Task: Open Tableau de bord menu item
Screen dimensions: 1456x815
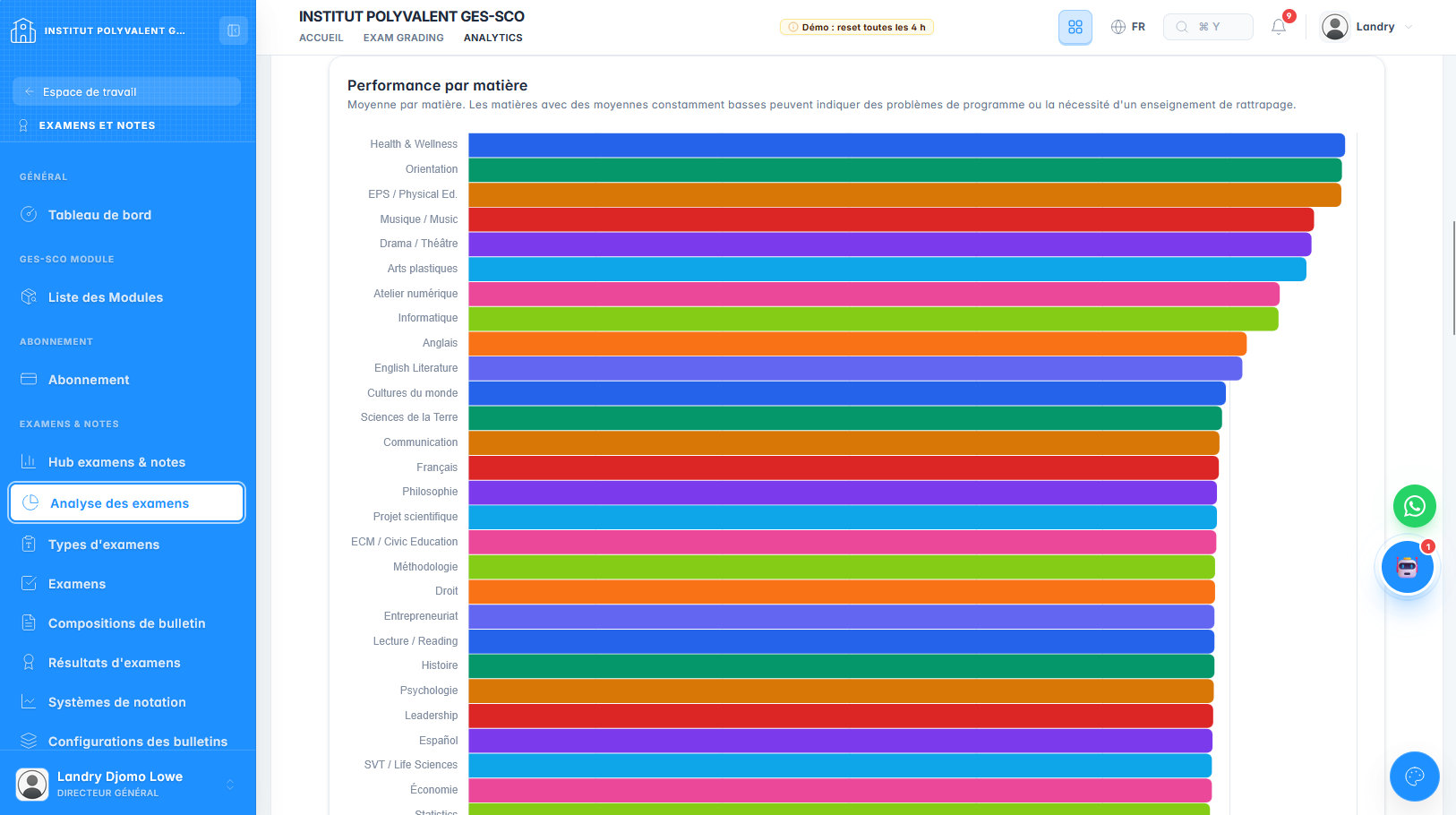Action: point(126,215)
